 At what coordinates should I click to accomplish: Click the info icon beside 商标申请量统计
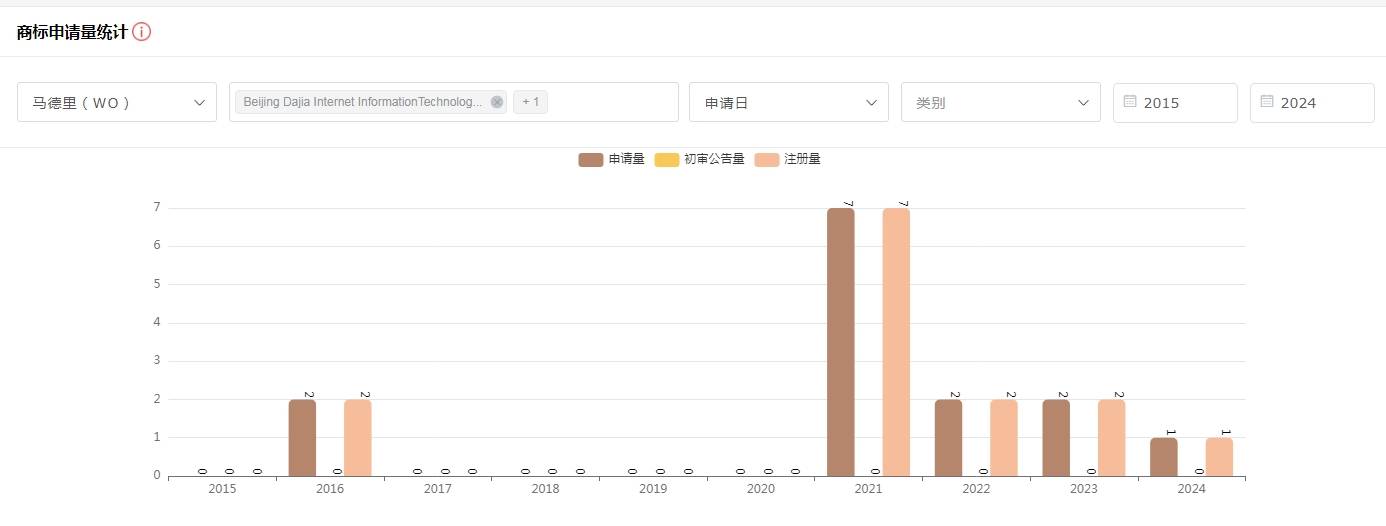pyautogui.click(x=142, y=32)
